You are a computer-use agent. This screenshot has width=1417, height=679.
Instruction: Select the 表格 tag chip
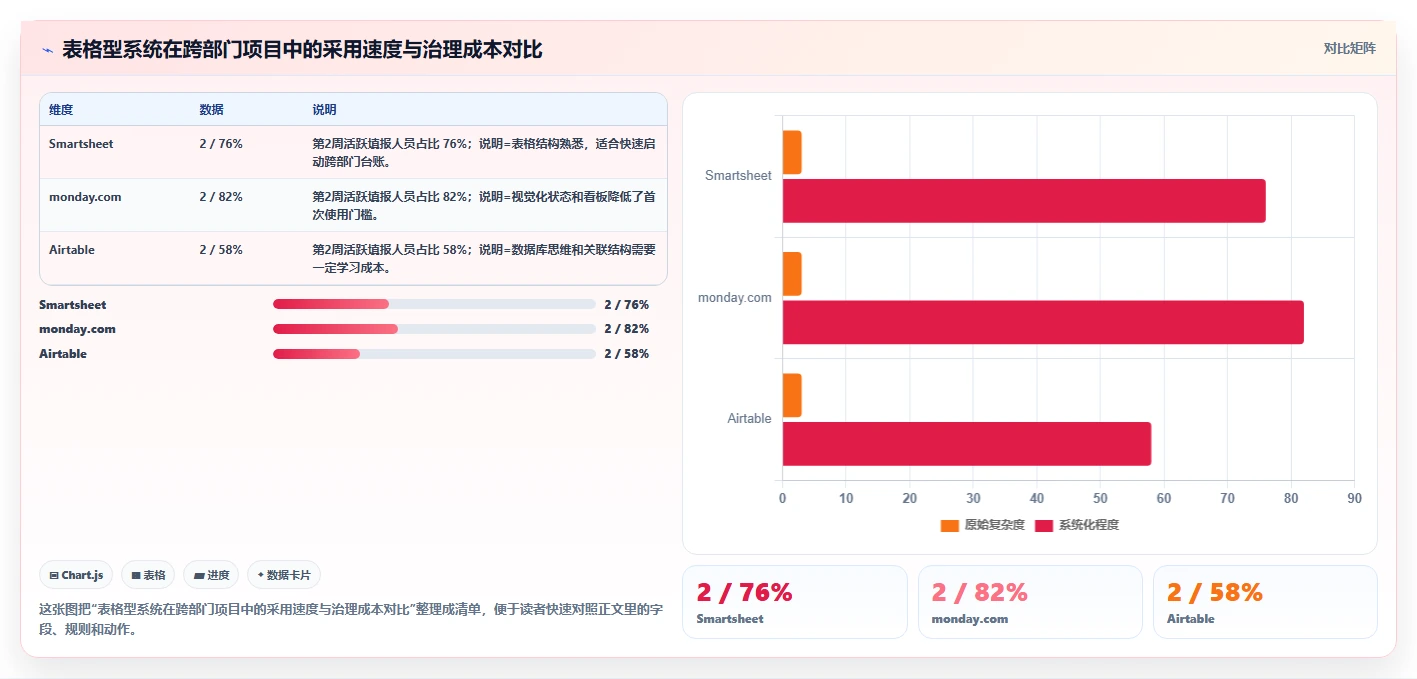tap(148, 575)
